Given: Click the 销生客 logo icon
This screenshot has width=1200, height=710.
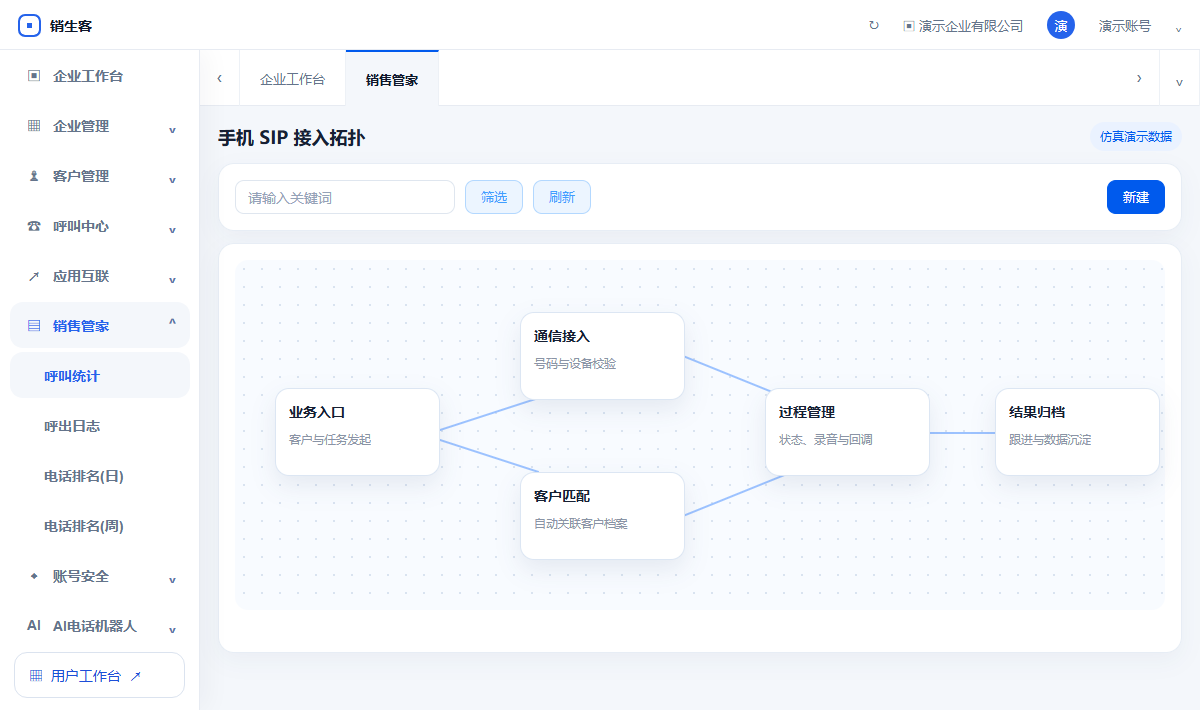Looking at the screenshot, I should point(30,26).
